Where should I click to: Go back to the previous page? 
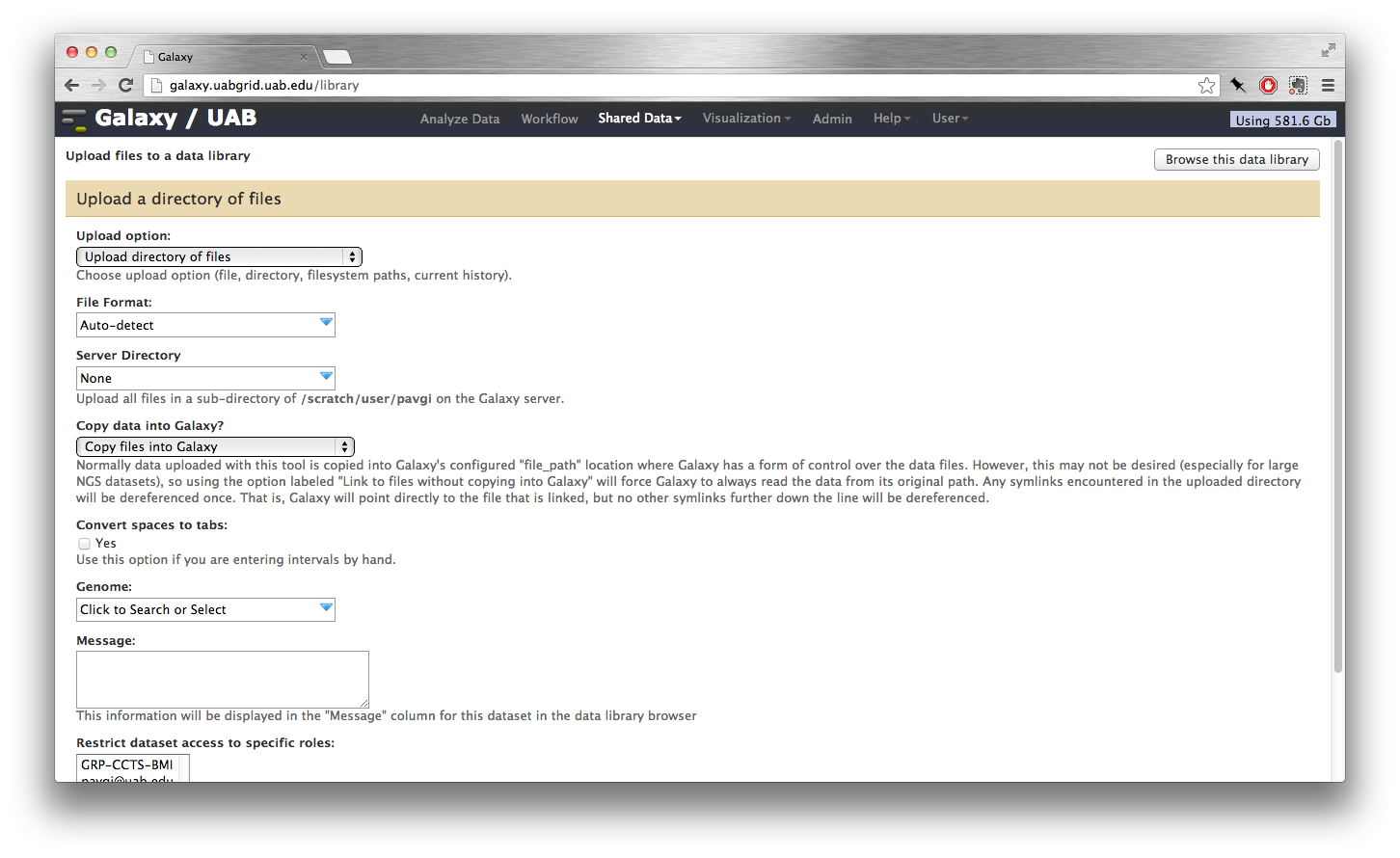click(x=72, y=86)
